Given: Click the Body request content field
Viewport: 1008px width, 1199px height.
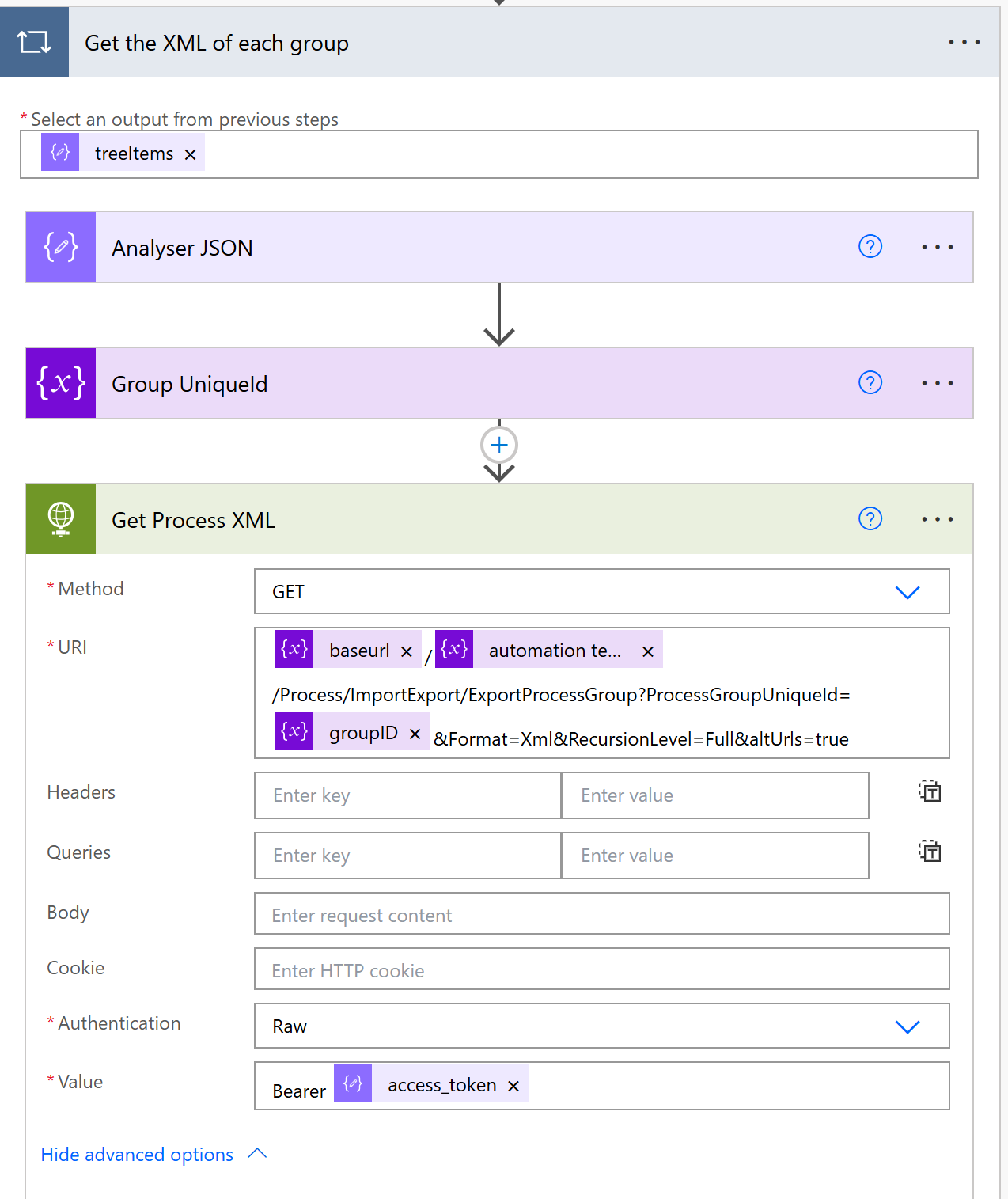Looking at the screenshot, I should [x=601, y=915].
